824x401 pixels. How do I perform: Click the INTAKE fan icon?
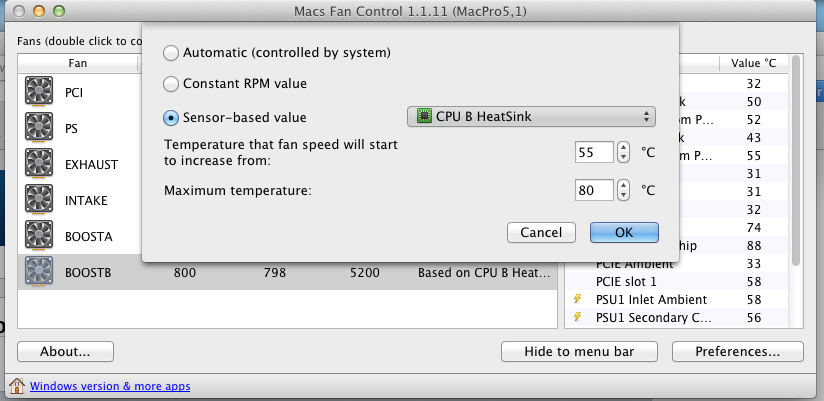tap(39, 200)
